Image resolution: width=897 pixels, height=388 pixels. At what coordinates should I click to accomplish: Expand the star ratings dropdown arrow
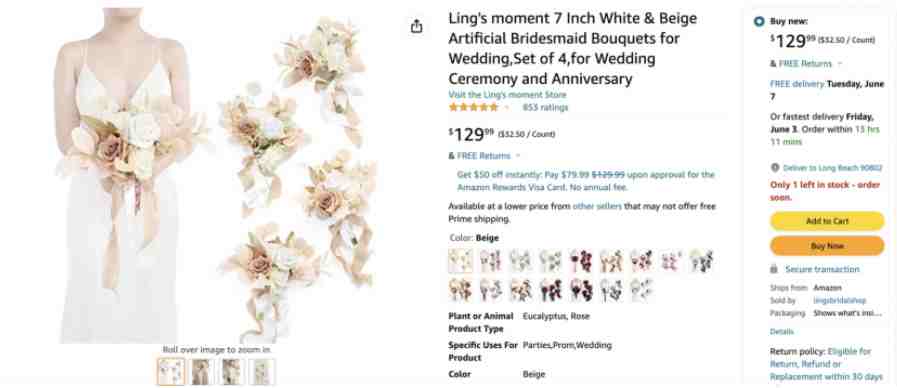point(506,108)
